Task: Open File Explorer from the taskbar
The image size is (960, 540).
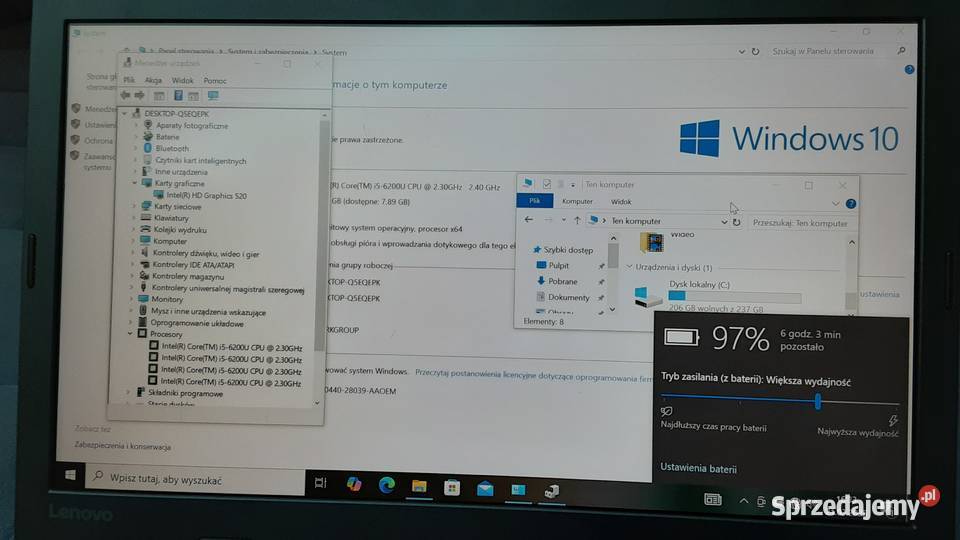Action: point(419,487)
